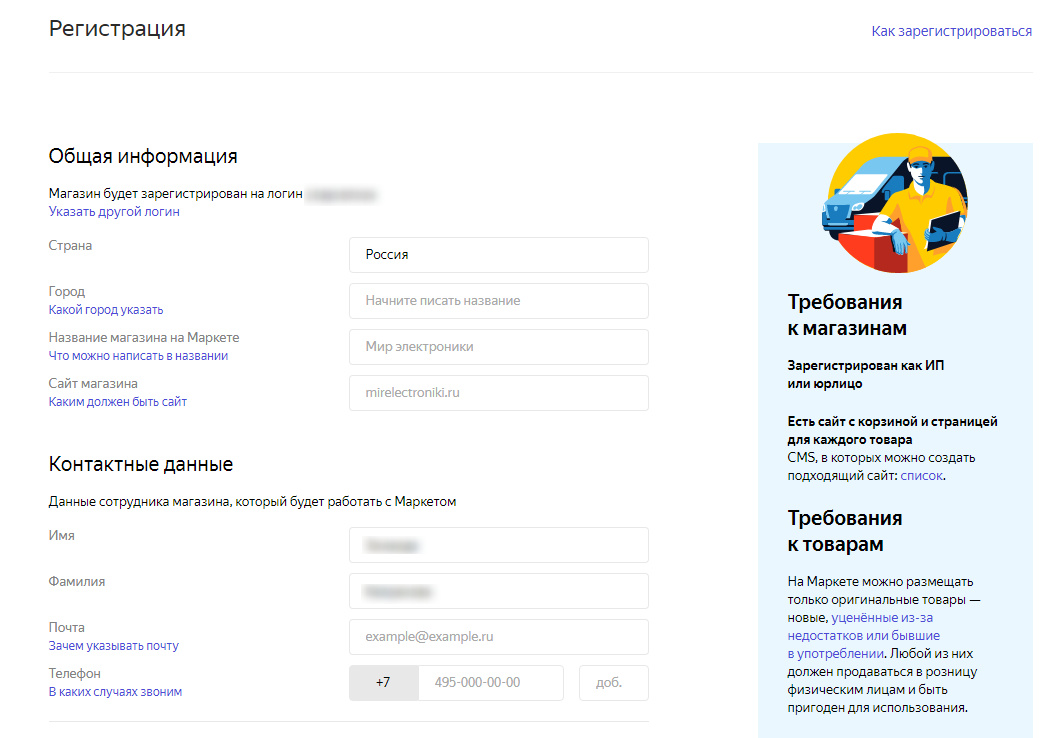
Task: Open 'Что можно написать в названии' link
Action: (x=139, y=355)
